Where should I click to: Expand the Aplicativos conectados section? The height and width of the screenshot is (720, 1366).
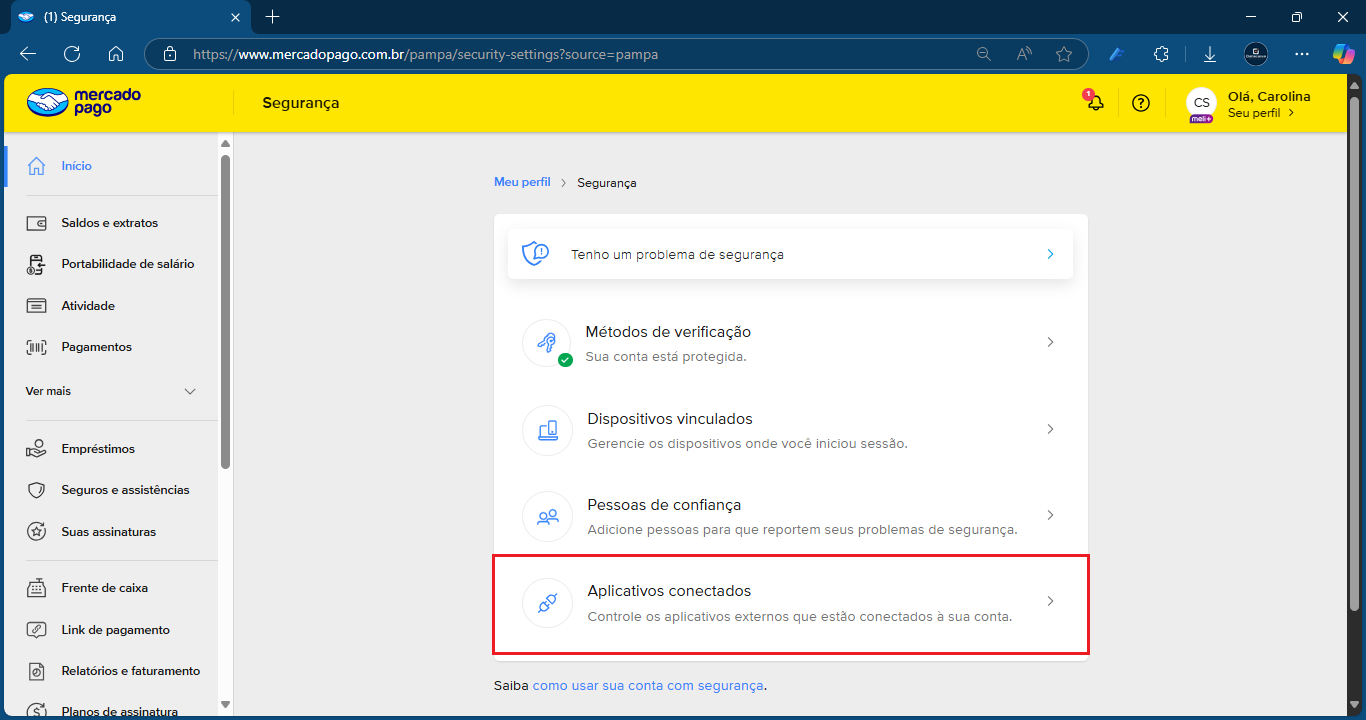(1050, 601)
